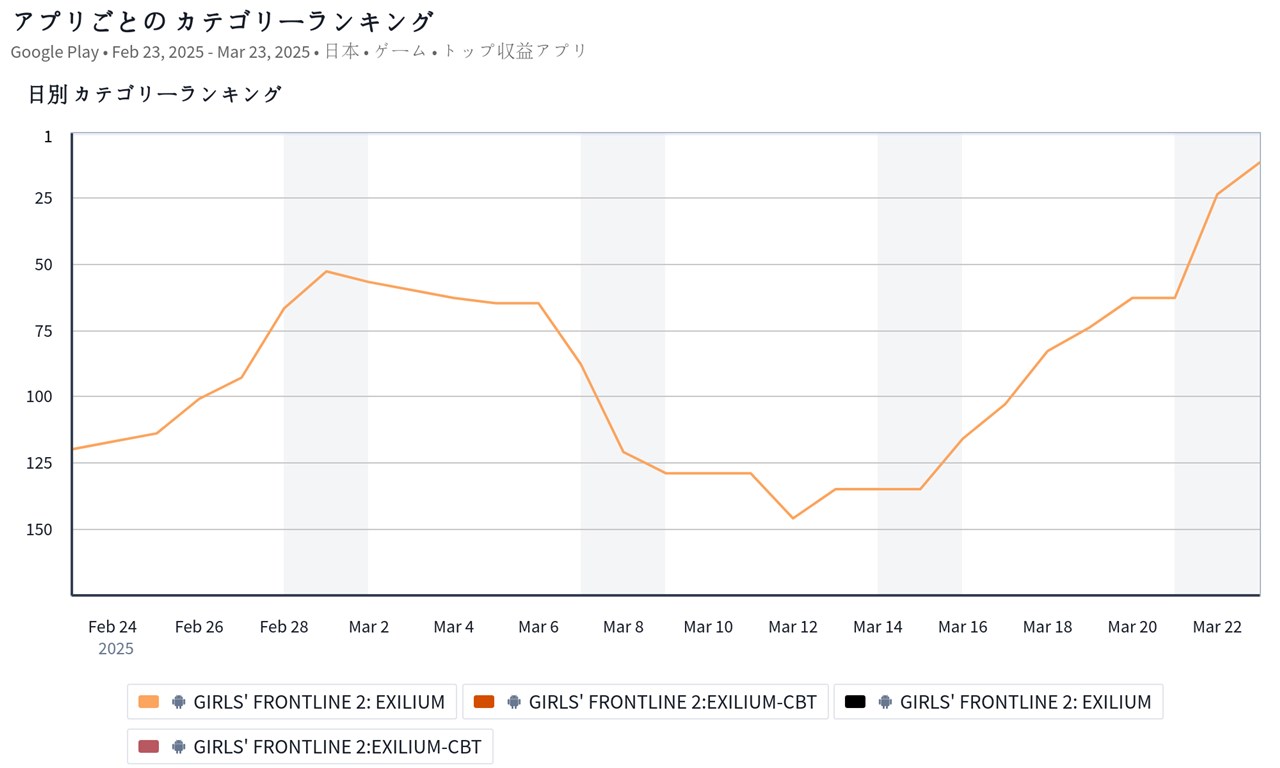
Task: Toggle first GIRLS' FRONTLINE 2: EXILIUM series label
Action: coord(319,702)
